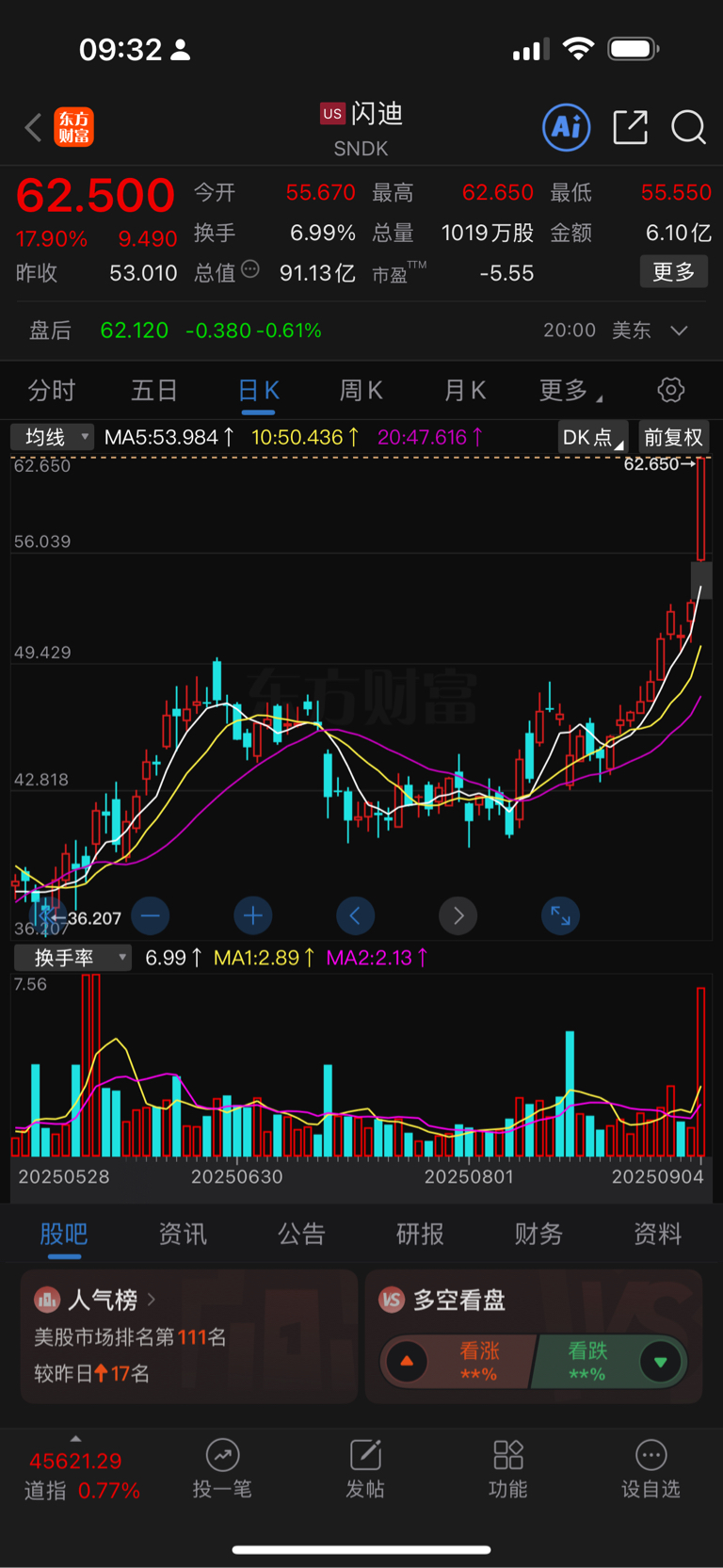Switch to 周K chart tab
Image resolution: width=723 pixels, height=1568 pixels.
(361, 390)
